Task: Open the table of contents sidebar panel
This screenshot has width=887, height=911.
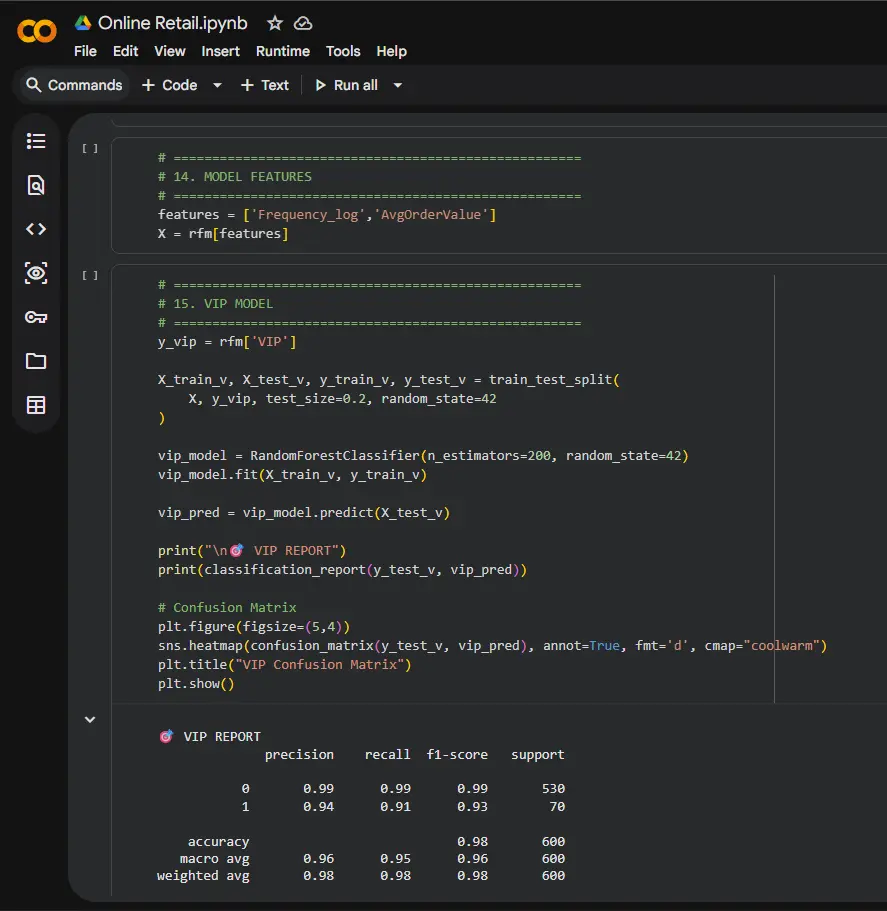Action: coord(36,141)
